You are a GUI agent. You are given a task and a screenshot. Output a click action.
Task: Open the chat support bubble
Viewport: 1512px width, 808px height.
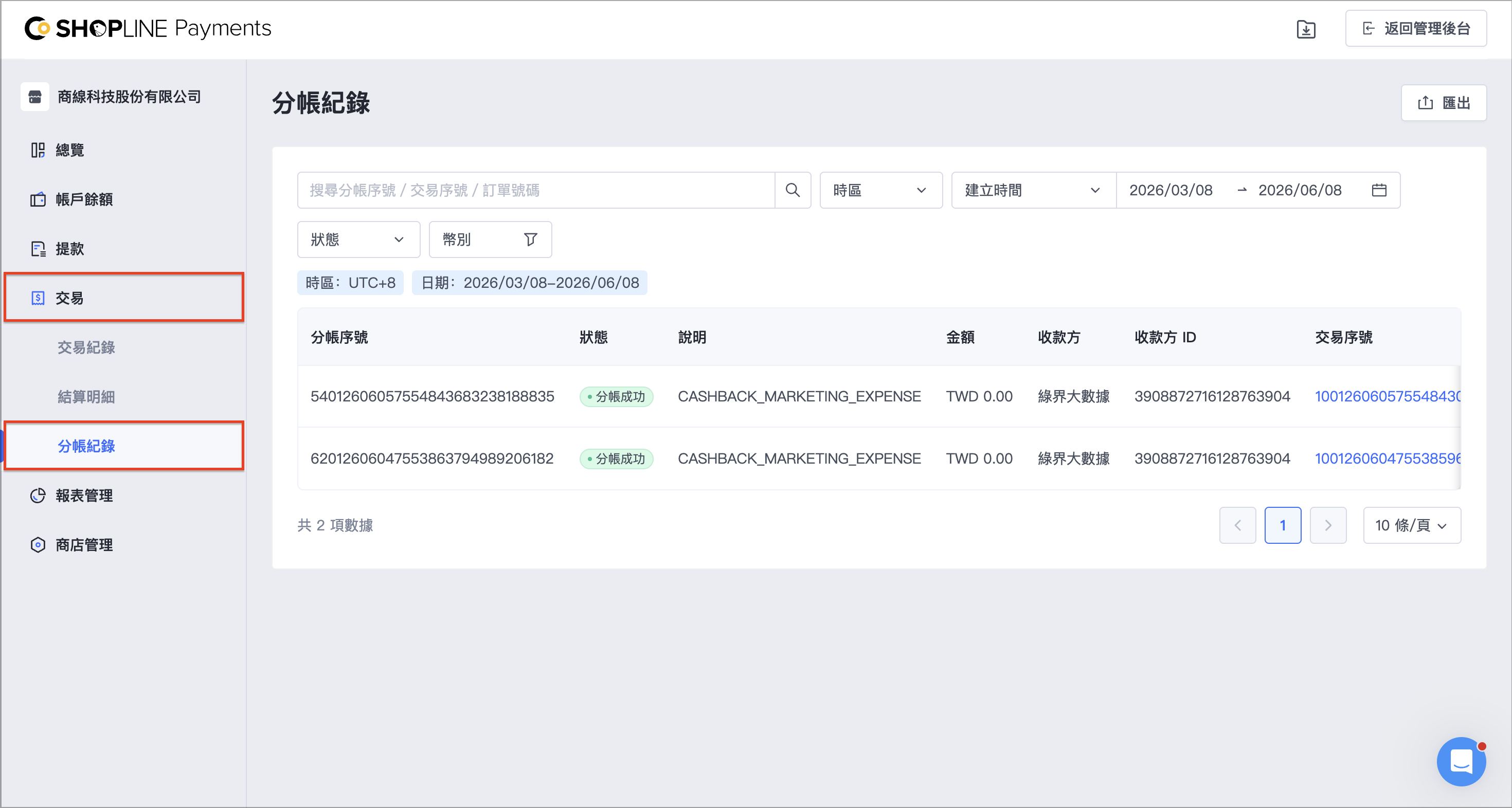coord(1461,762)
